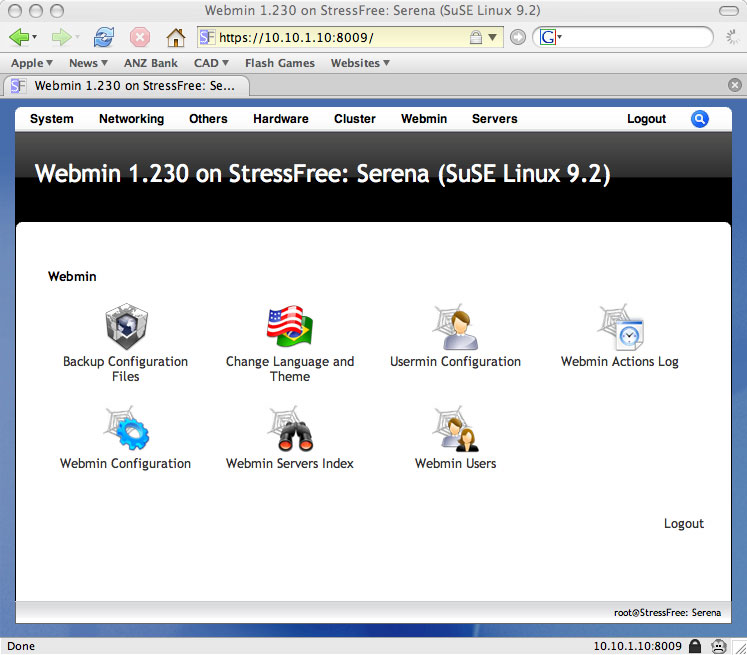
Task: Open back button history dropdown arrow
Action: tap(34, 37)
